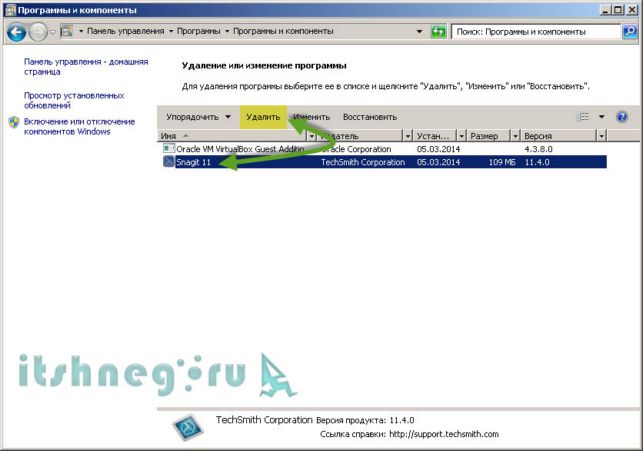Open filter dropdown of 'Имя' column
The width and height of the screenshot is (643, 451).
click(312, 136)
